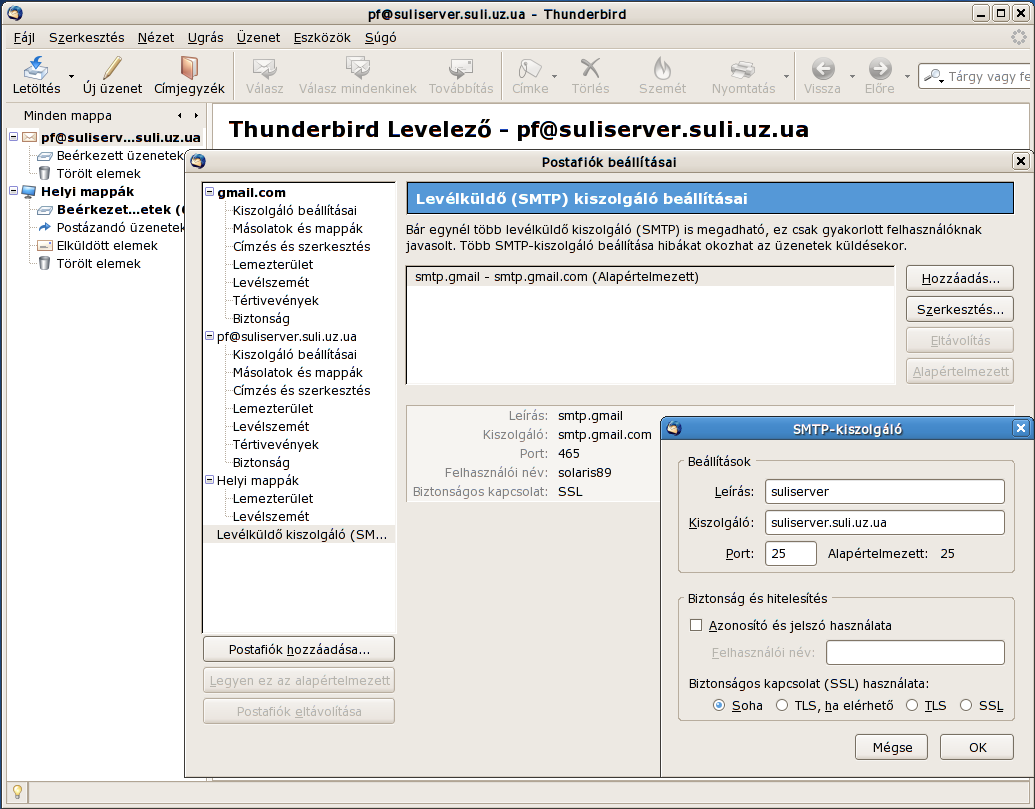This screenshot has width=1035, height=809.
Task: Enable Azonosító és jelszó használata checkbox
Action: (697, 626)
